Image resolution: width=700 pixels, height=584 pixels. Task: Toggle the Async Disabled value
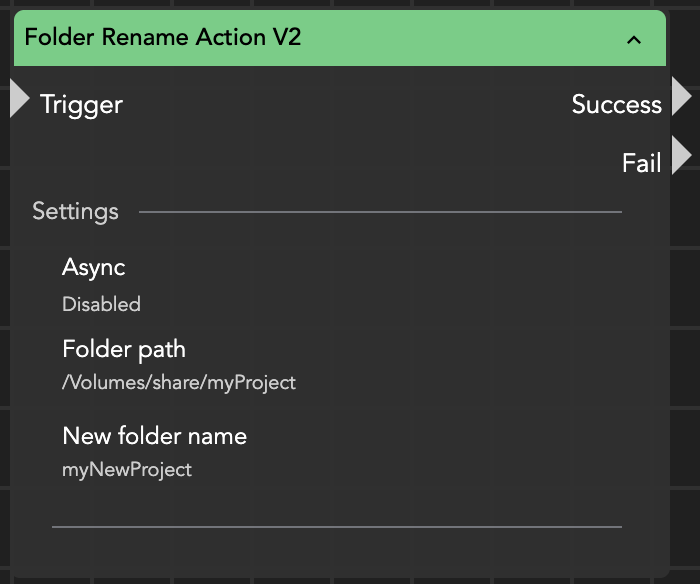point(101,304)
